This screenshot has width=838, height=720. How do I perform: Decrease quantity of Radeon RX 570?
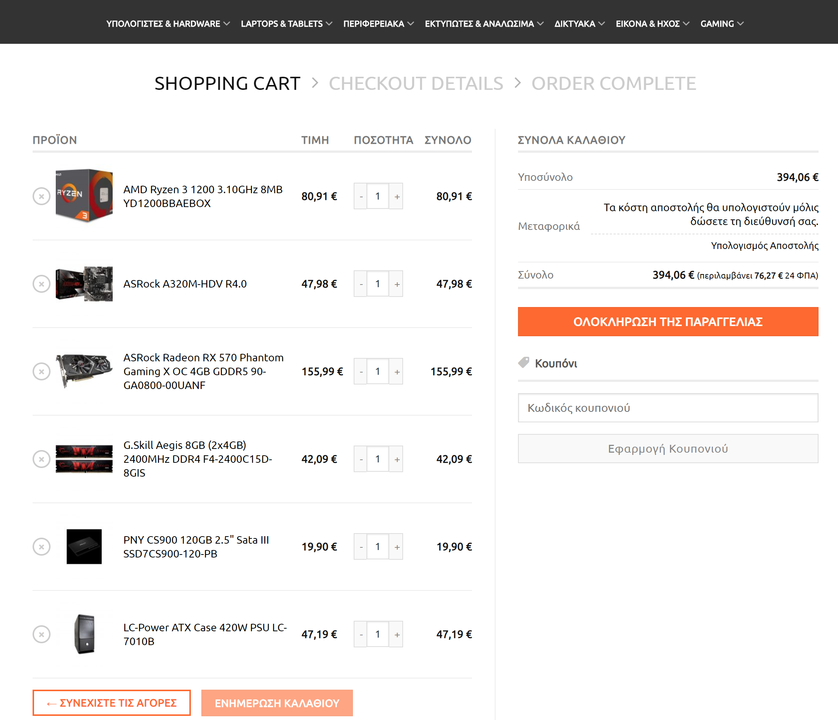click(361, 371)
